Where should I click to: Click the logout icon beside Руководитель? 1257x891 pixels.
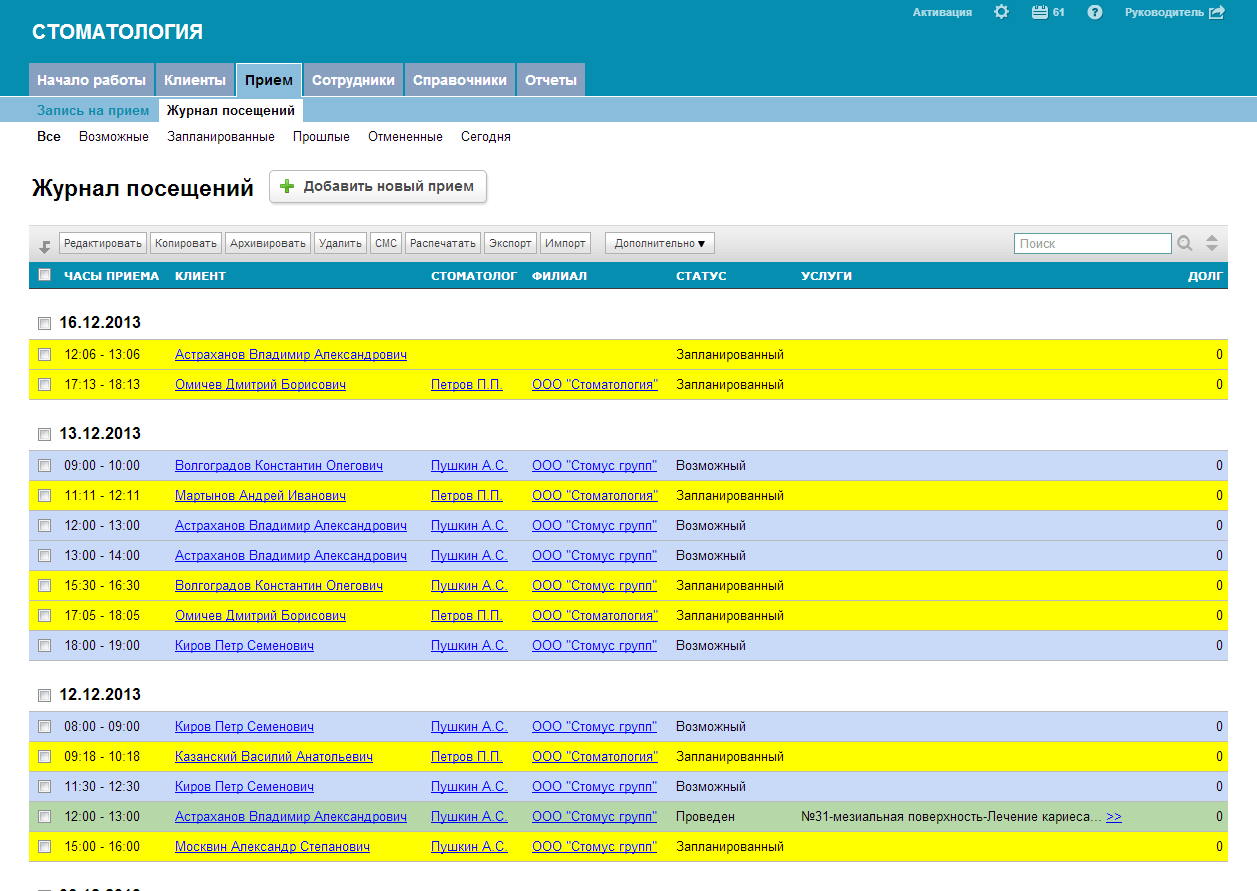(x=1217, y=13)
